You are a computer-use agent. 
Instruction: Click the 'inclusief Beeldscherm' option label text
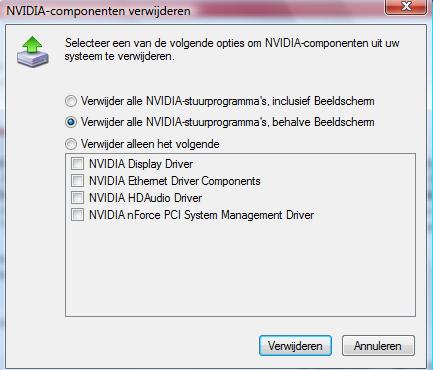(x=228, y=101)
